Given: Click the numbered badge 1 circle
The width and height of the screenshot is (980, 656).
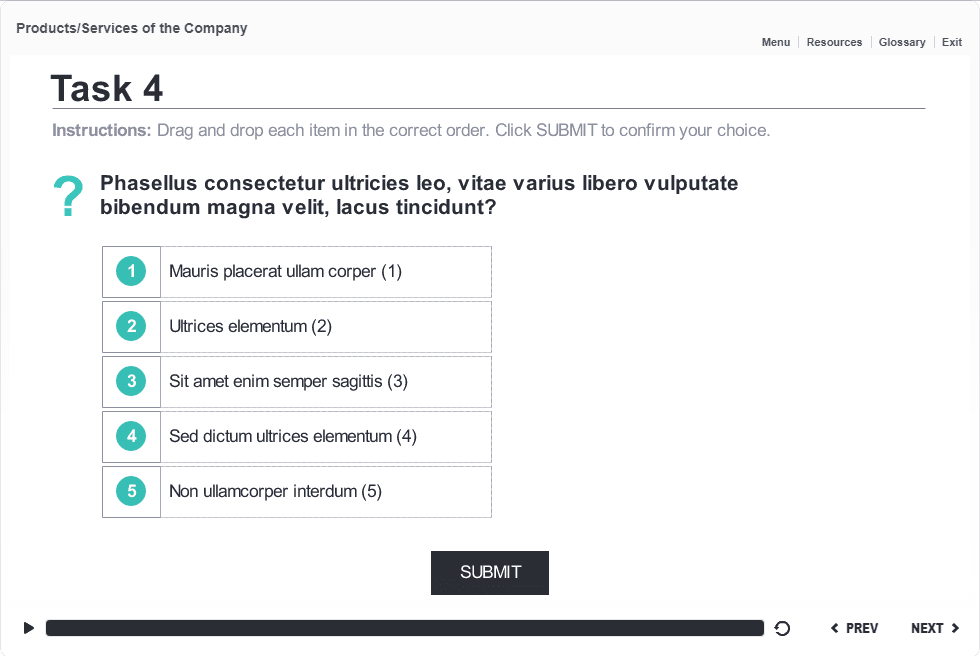Looking at the screenshot, I should click(130, 271).
